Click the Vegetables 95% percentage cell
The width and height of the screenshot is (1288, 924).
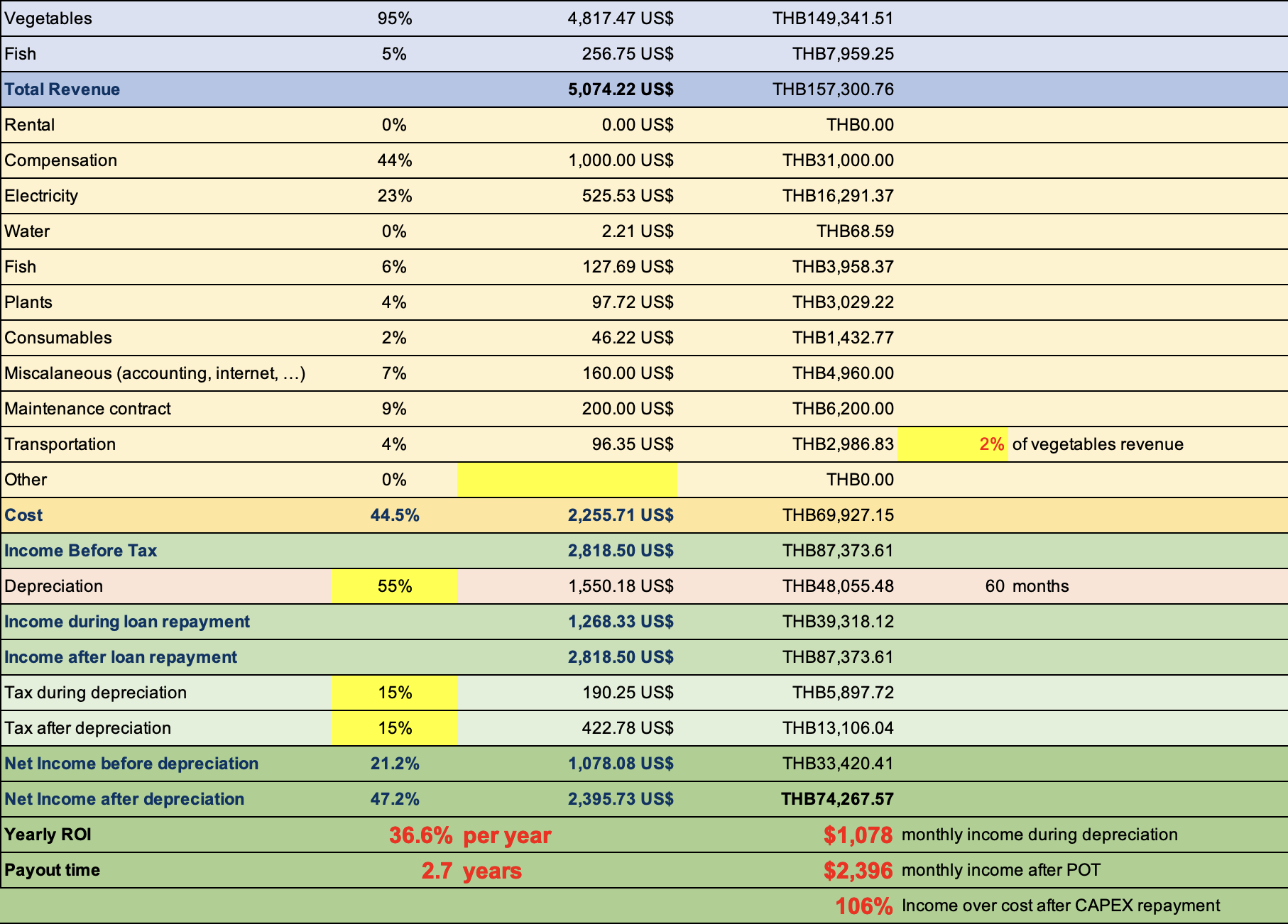pyautogui.click(x=394, y=18)
